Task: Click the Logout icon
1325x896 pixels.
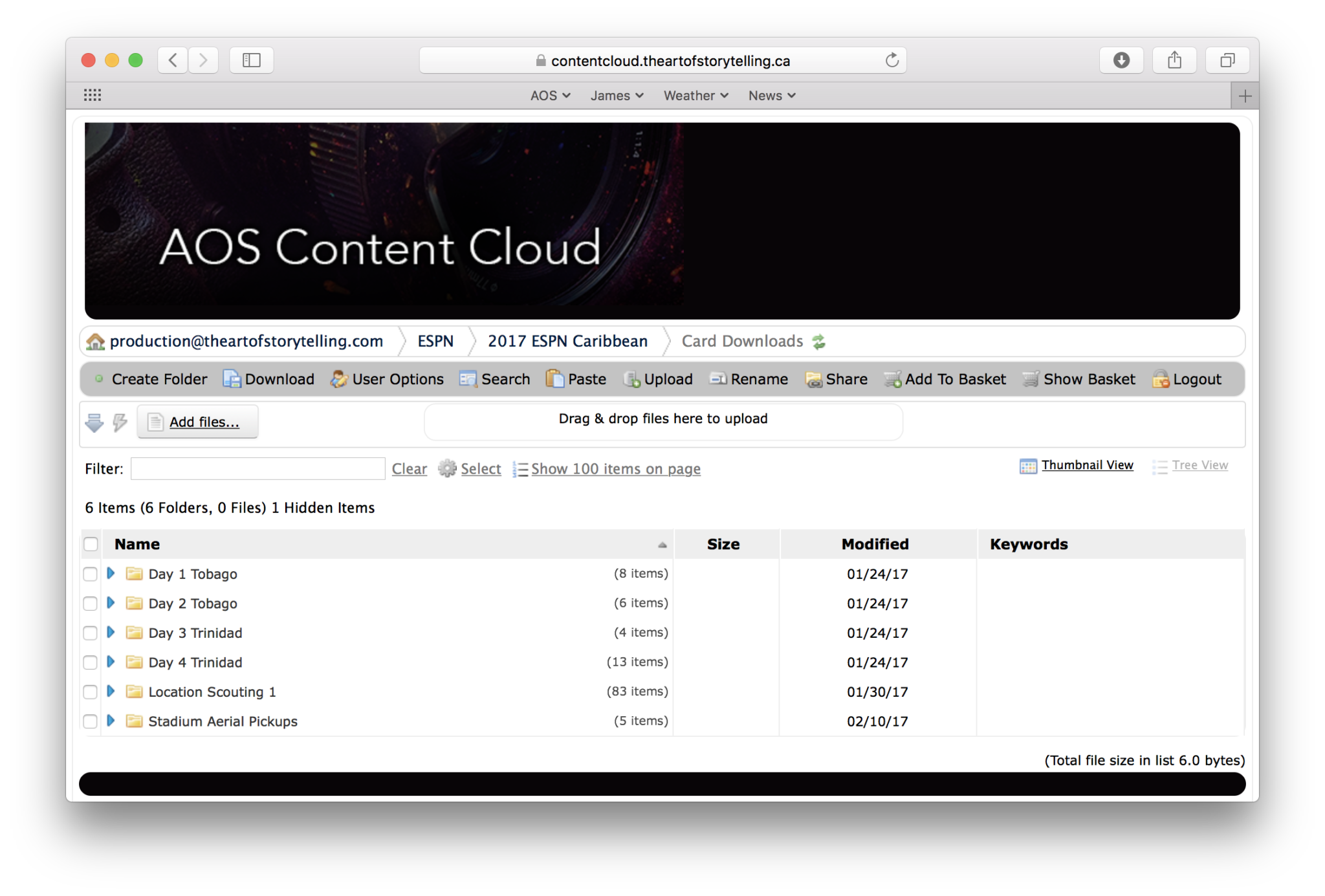Action: pyautogui.click(x=1161, y=379)
